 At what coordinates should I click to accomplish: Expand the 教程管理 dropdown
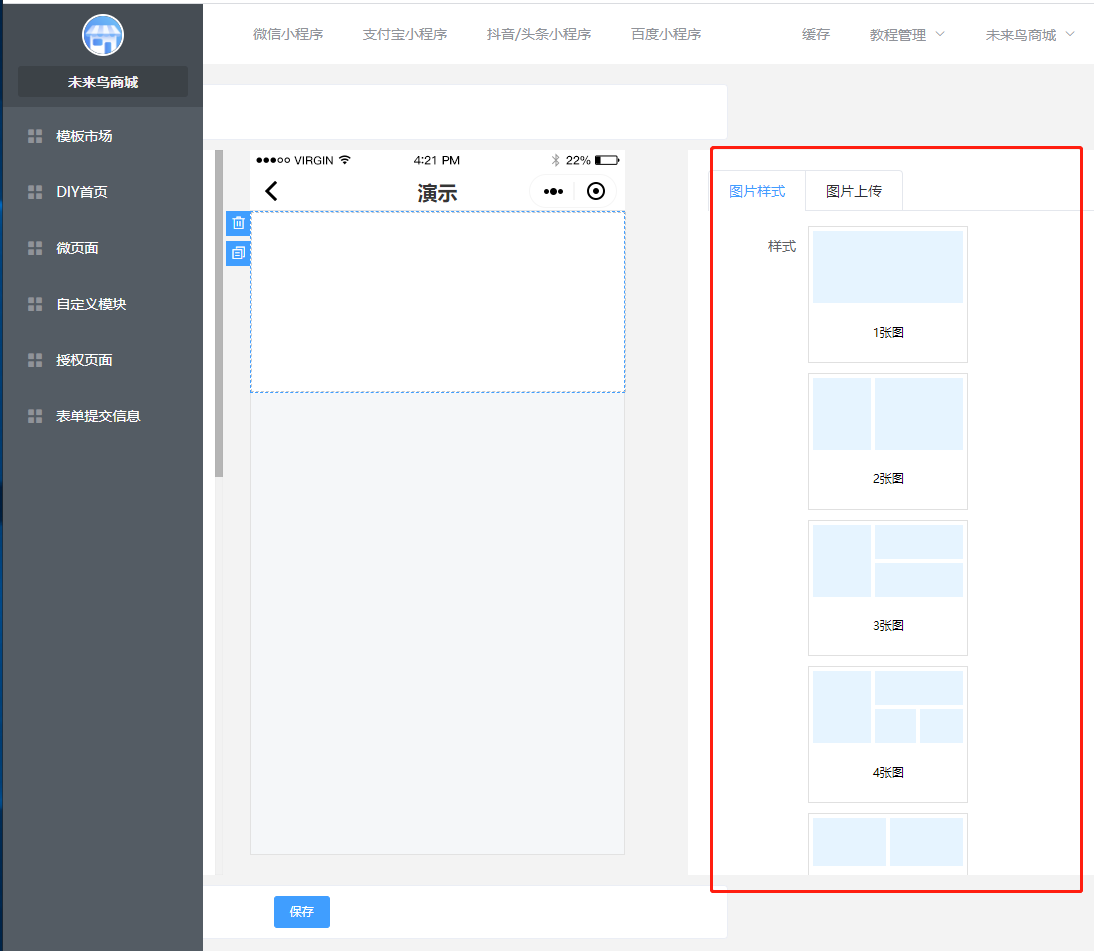point(907,35)
